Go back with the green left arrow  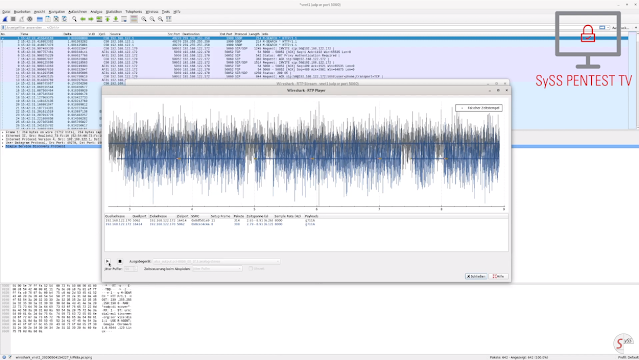click(83, 19)
